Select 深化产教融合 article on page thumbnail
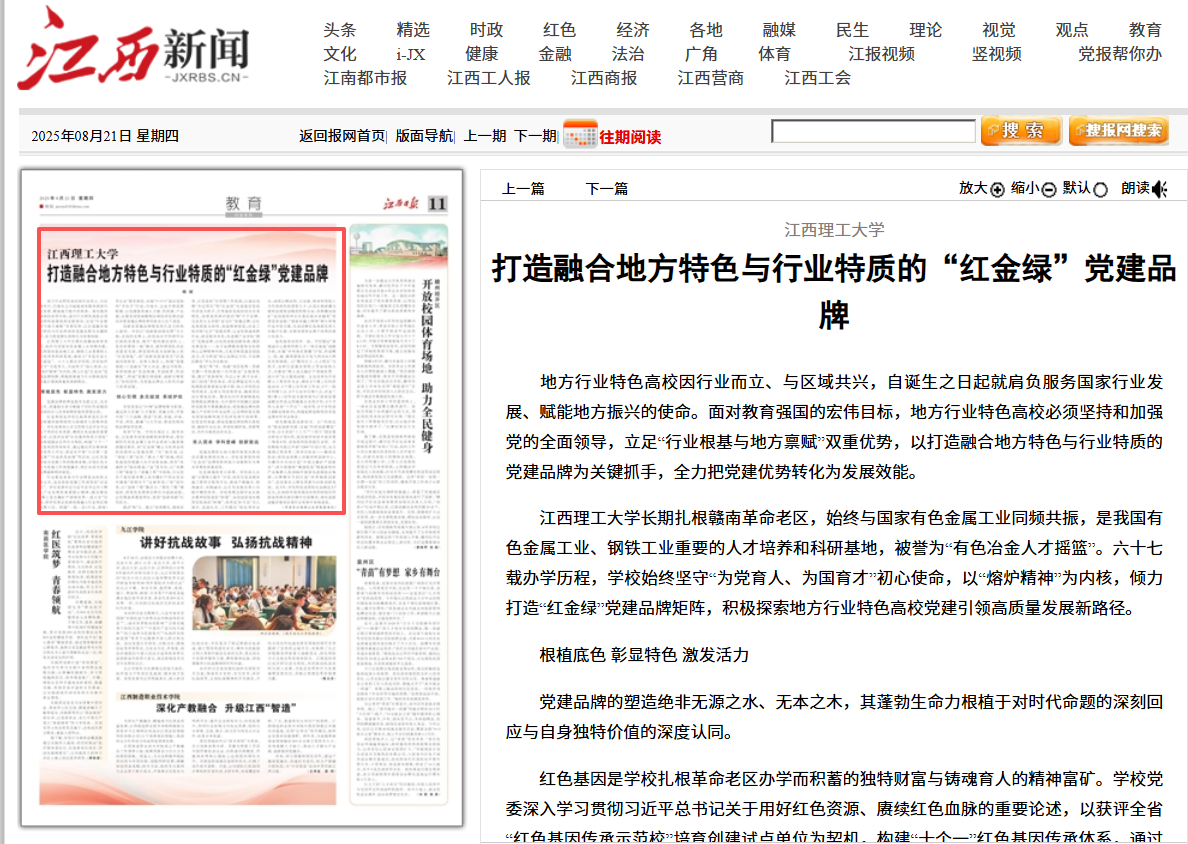The height and width of the screenshot is (844, 1188). click(x=225, y=708)
